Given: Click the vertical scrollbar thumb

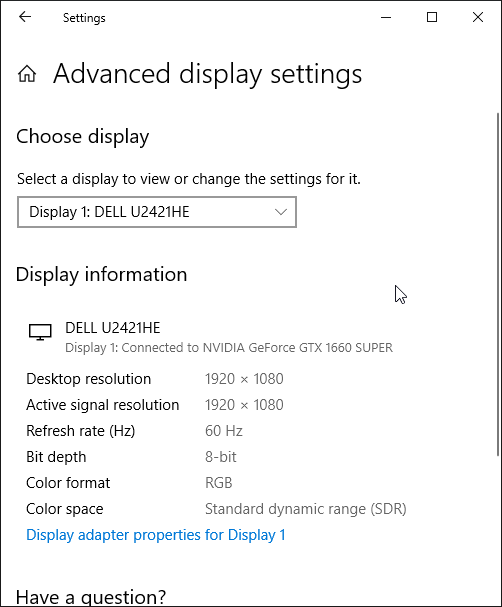Looking at the screenshot, I should (498, 285).
